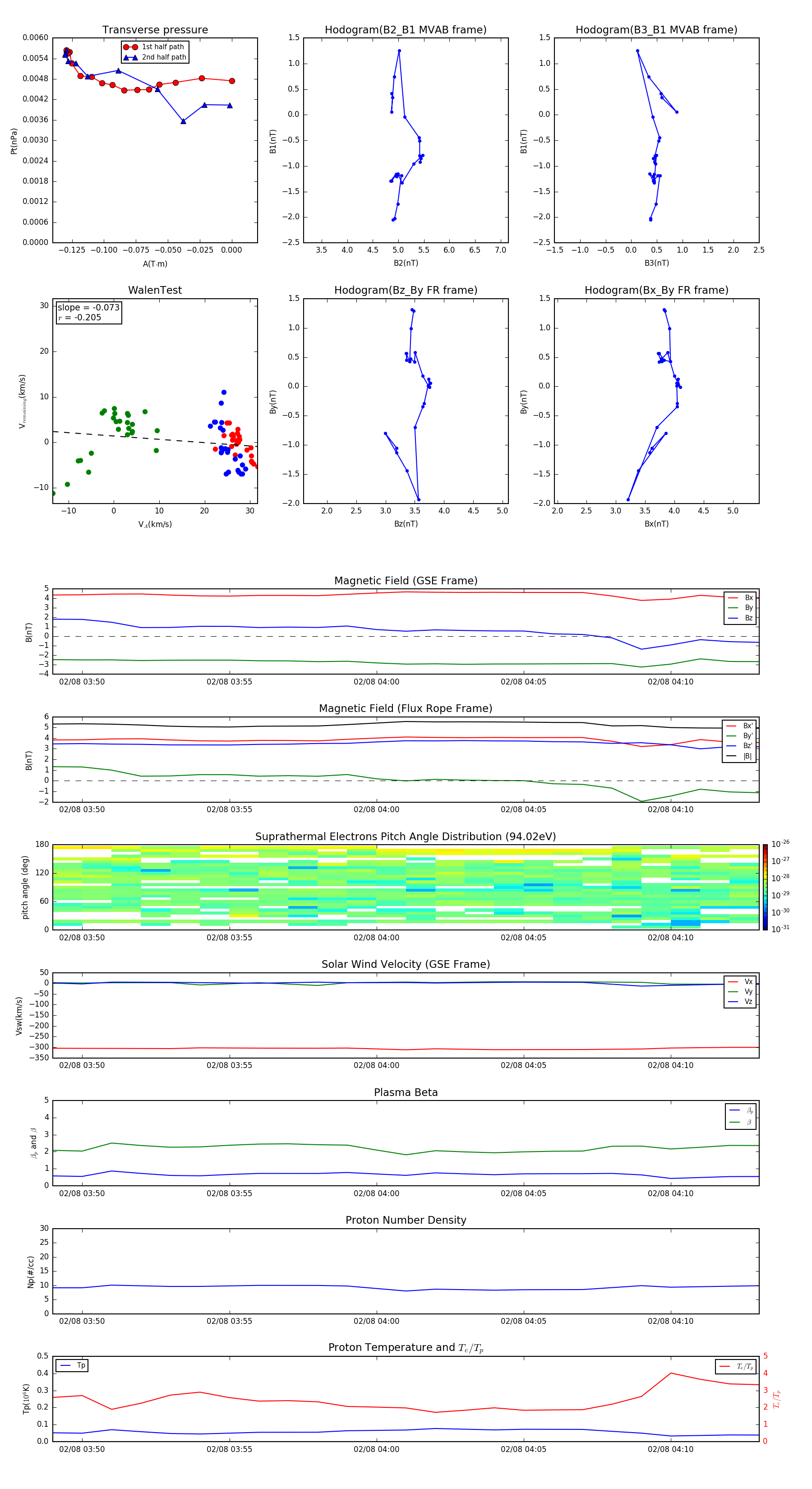812x1489 pixels.
Task: Select the "1st half path" legend entry
Action: click(154, 47)
